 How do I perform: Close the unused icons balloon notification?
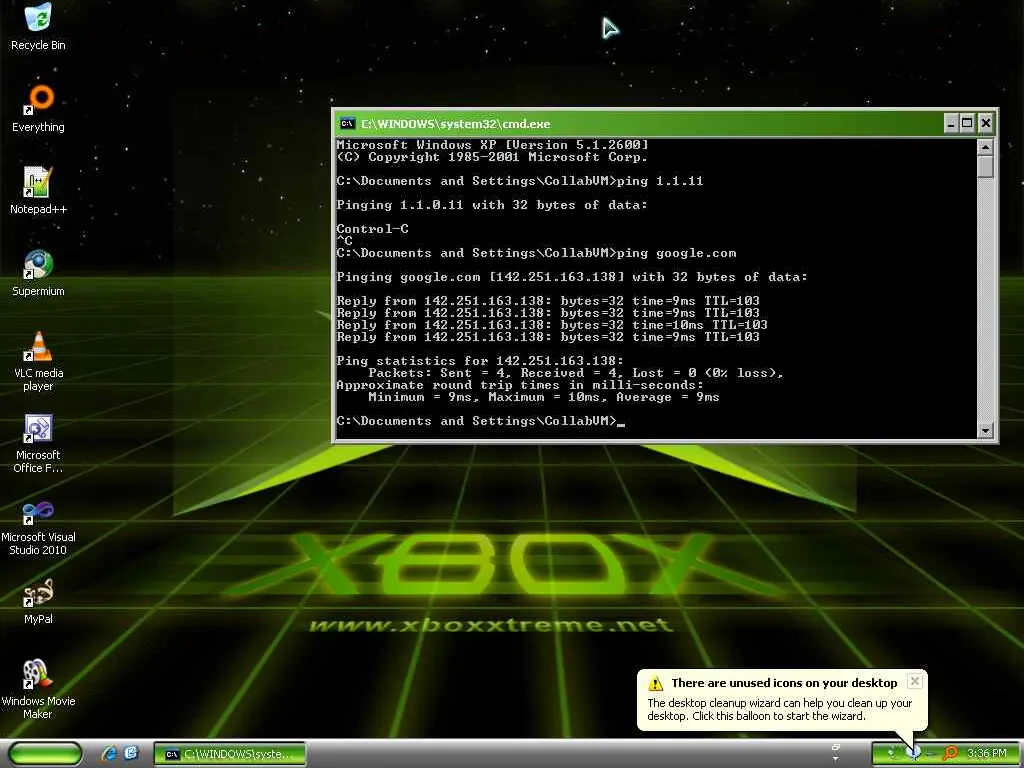click(x=915, y=681)
